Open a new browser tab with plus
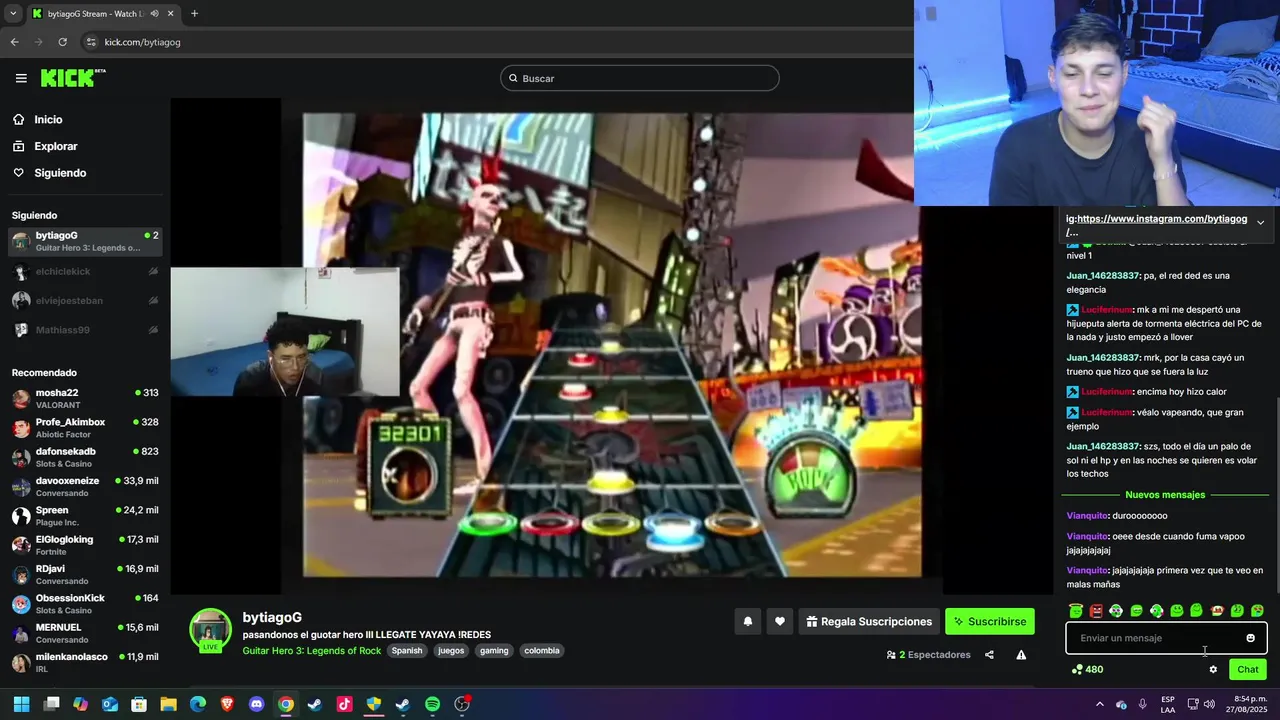The width and height of the screenshot is (1280, 720). click(194, 14)
